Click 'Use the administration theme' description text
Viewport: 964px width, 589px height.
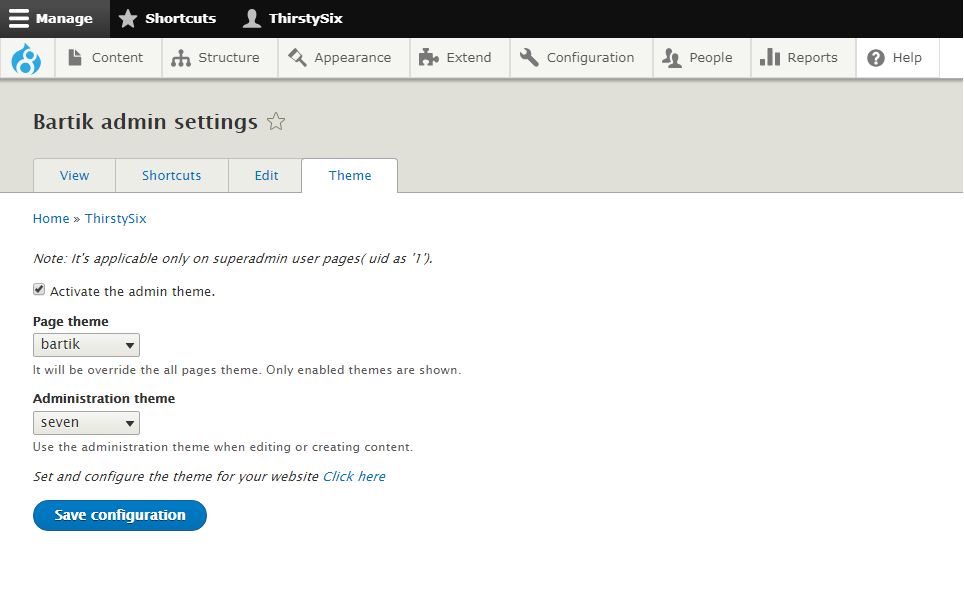click(x=223, y=447)
